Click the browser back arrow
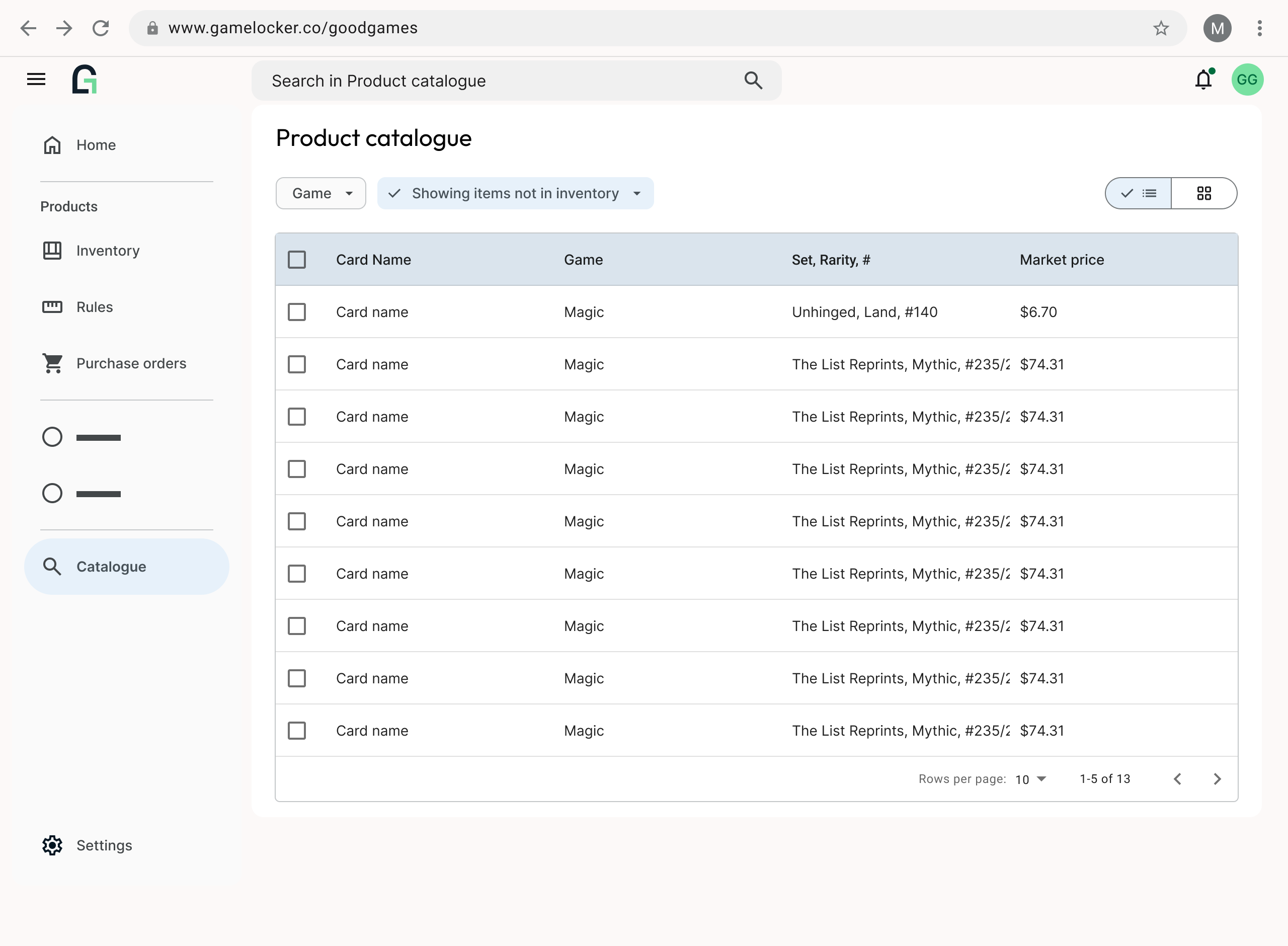This screenshot has width=1288, height=946. pos(28,28)
